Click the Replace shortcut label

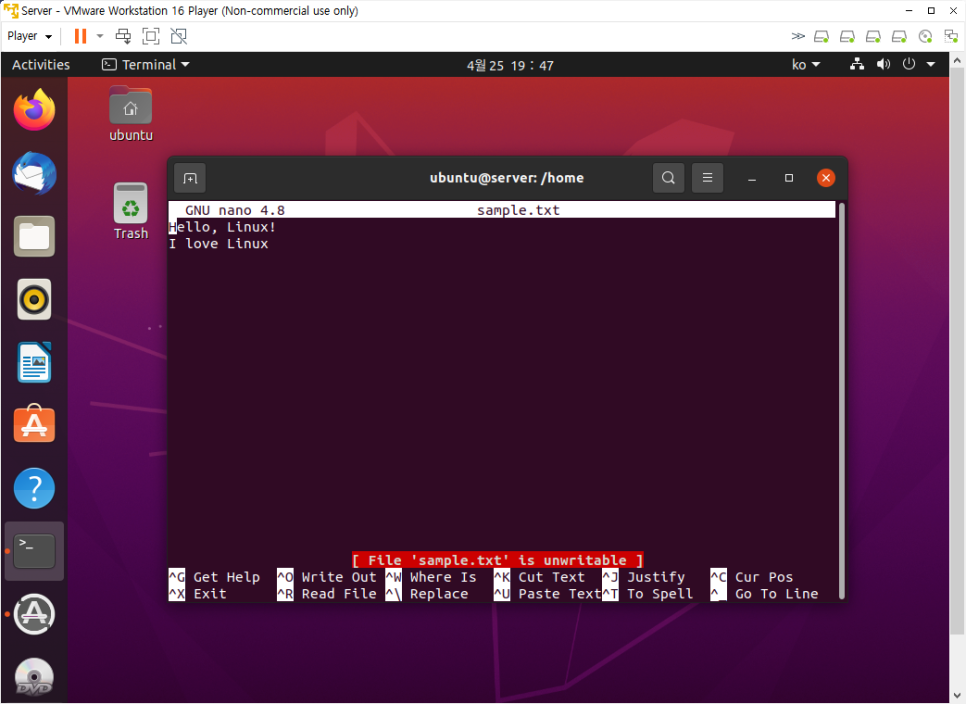coord(439,594)
